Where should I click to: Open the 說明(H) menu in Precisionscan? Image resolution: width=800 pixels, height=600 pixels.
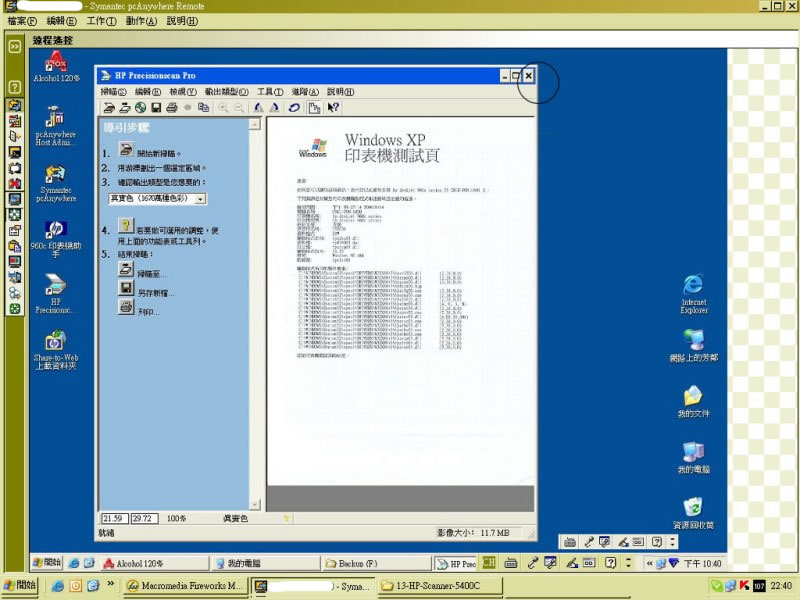(x=340, y=92)
